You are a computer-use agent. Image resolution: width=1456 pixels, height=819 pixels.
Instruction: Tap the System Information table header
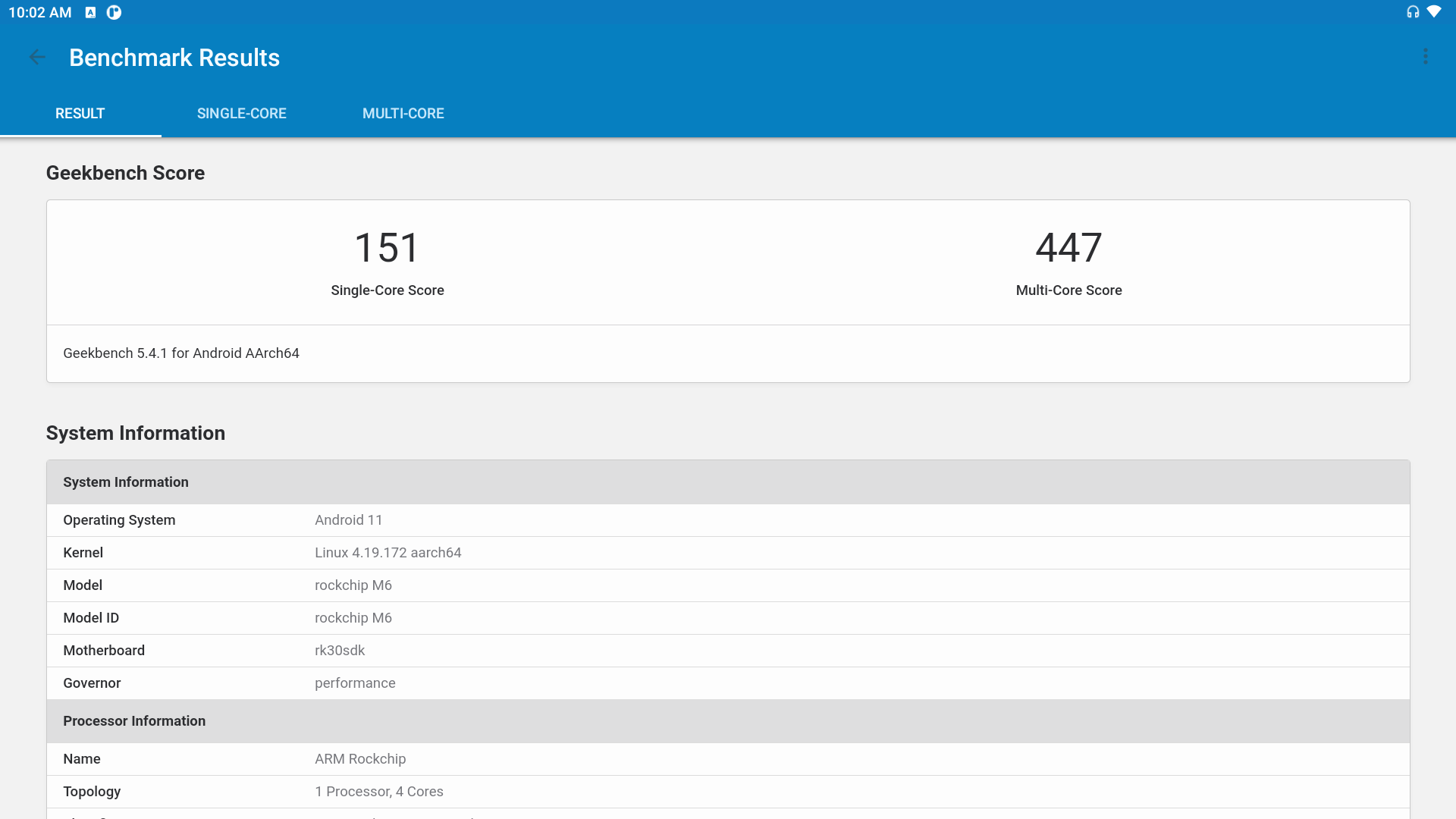(x=728, y=482)
